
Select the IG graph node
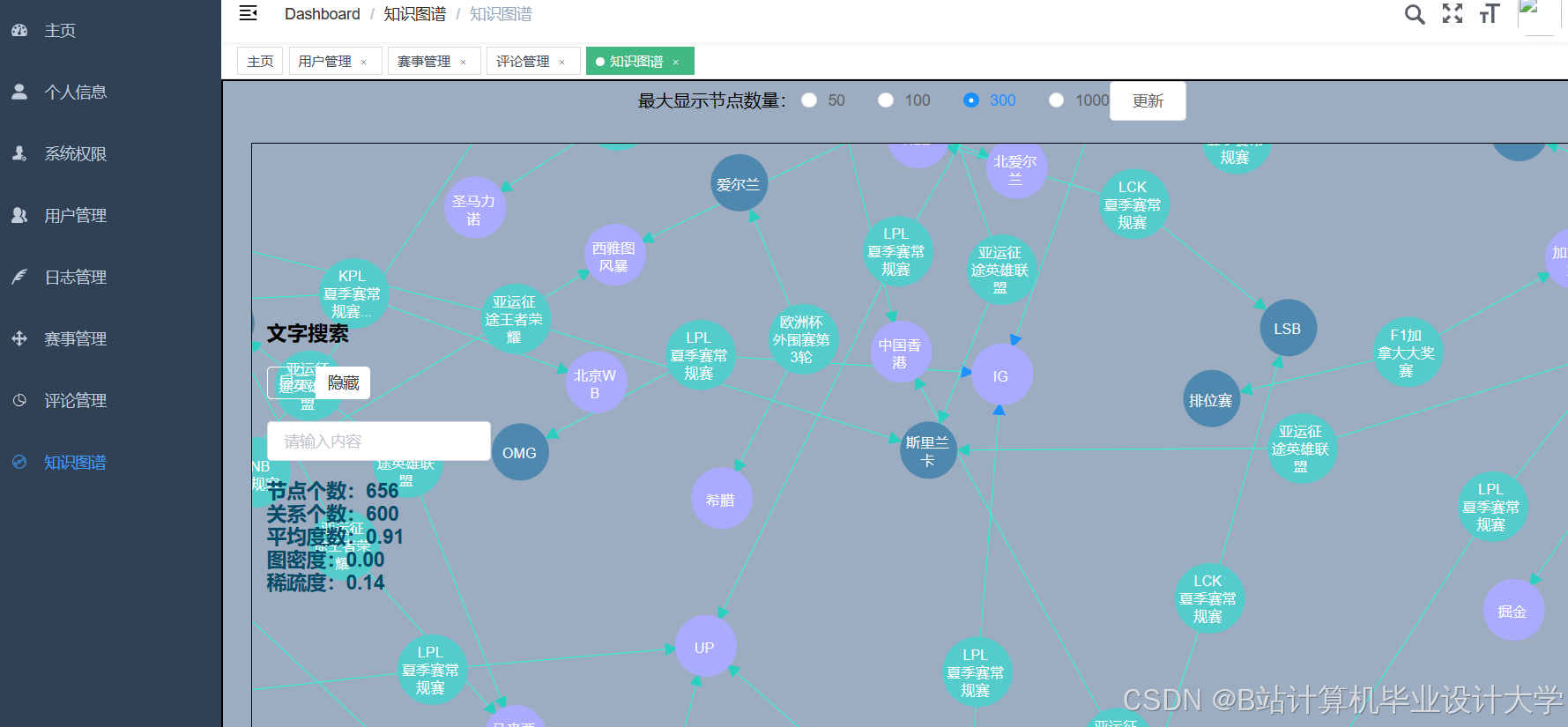[x=1000, y=375]
